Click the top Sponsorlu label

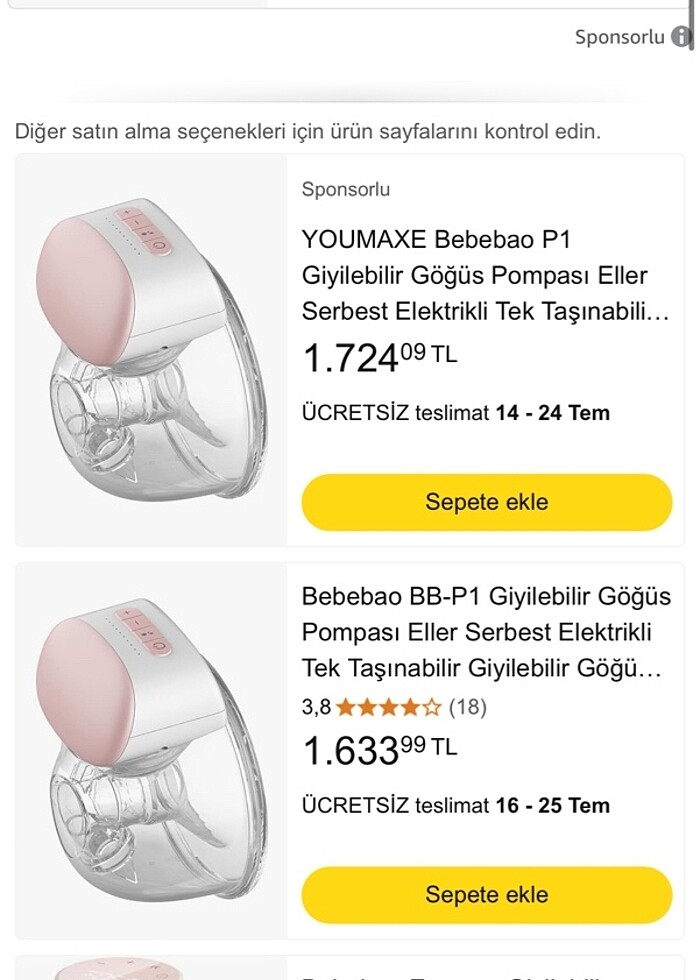[x=619, y=37]
